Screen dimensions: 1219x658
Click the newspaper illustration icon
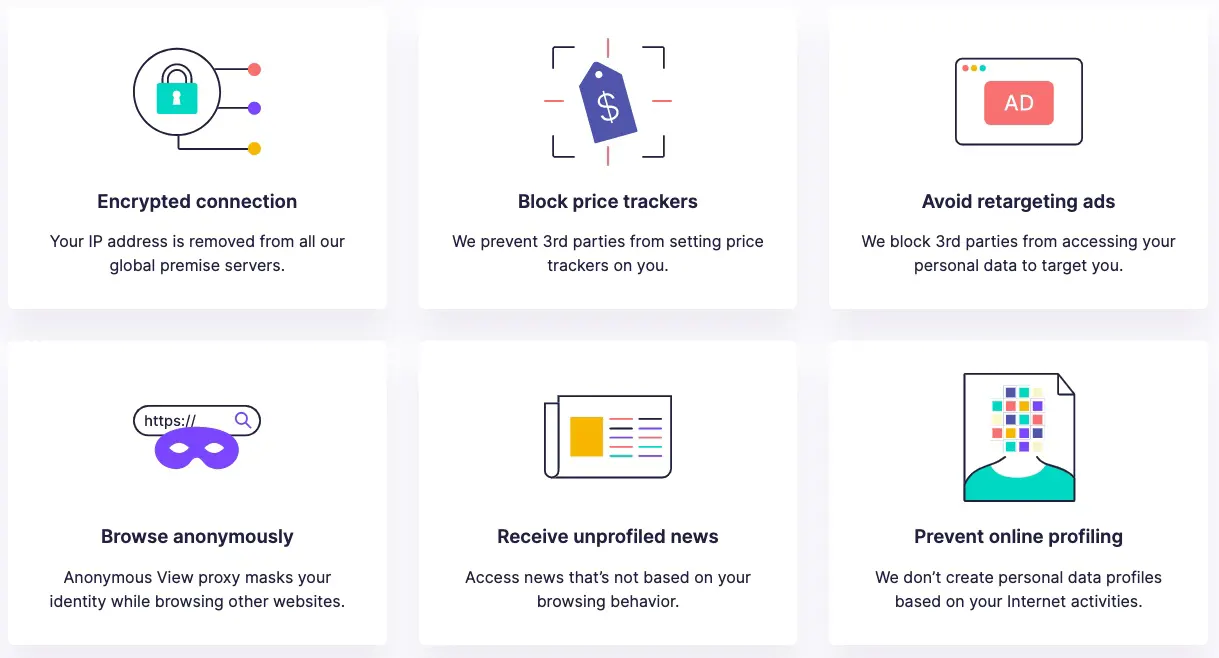point(608,436)
